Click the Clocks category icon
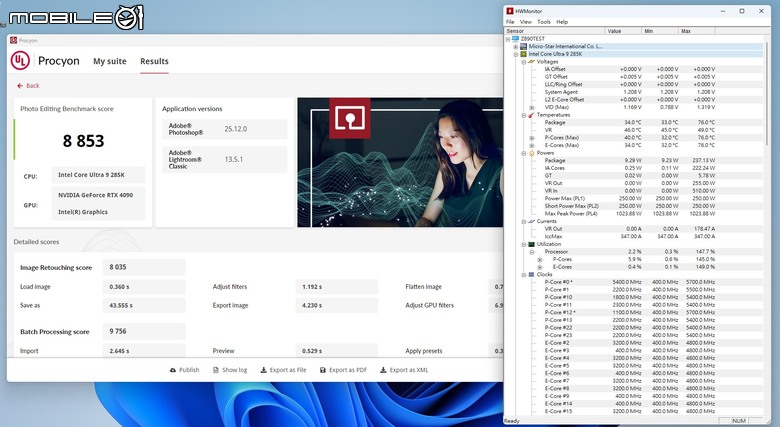This screenshot has height=427, width=780. pyautogui.click(x=531, y=274)
